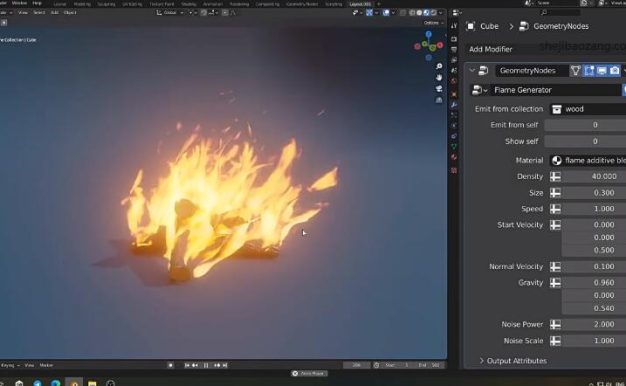The height and width of the screenshot is (386, 626).
Task: Collapse the GeometryNodes modifier panel
Action: pyautogui.click(x=472, y=71)
